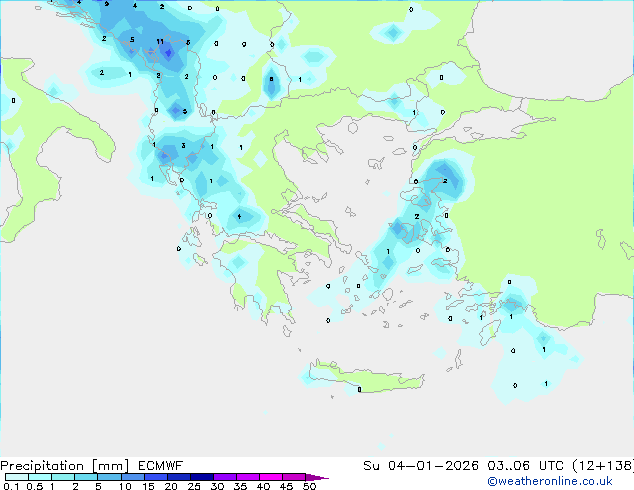
Task: Click the "03..06 UTC" time range
Action: pos(525,466)
